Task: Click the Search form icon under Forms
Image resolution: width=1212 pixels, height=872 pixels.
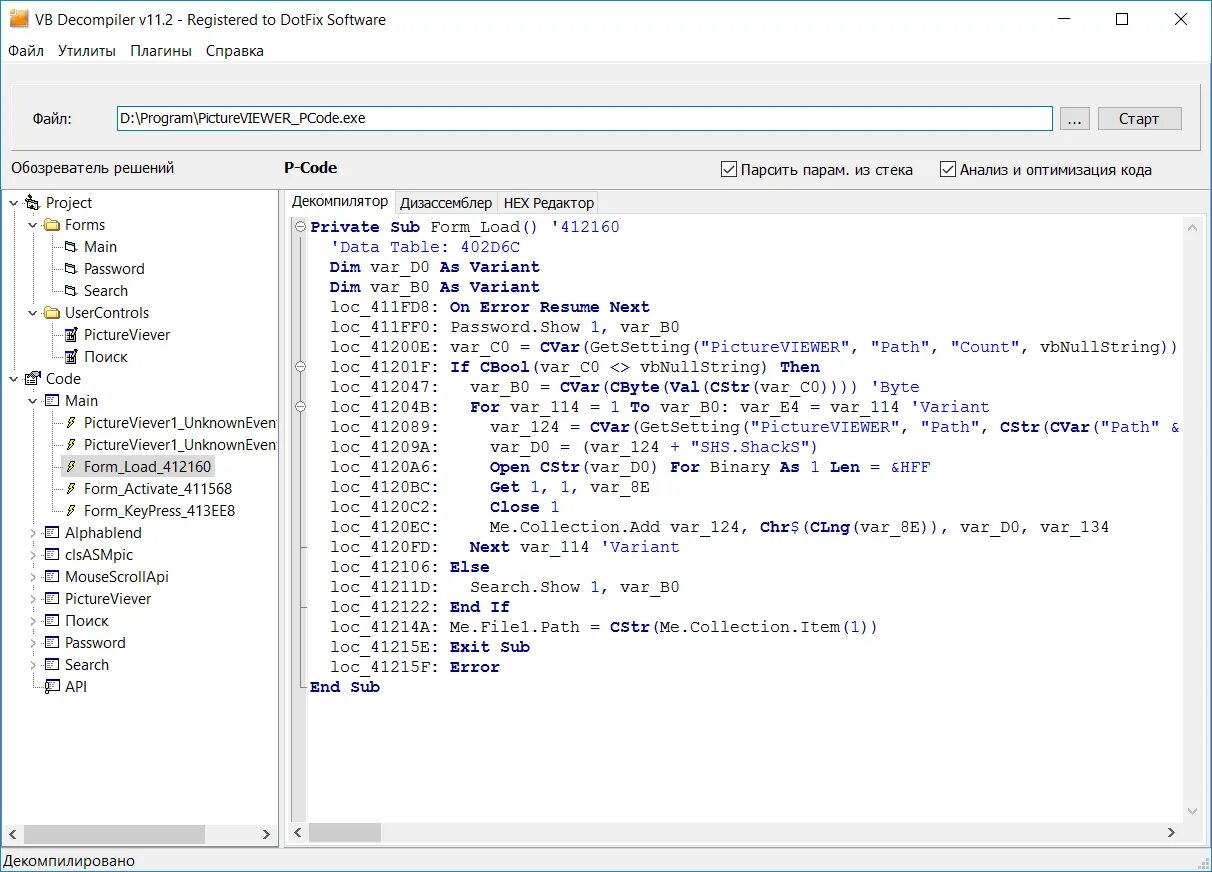Action: point(71,291)
